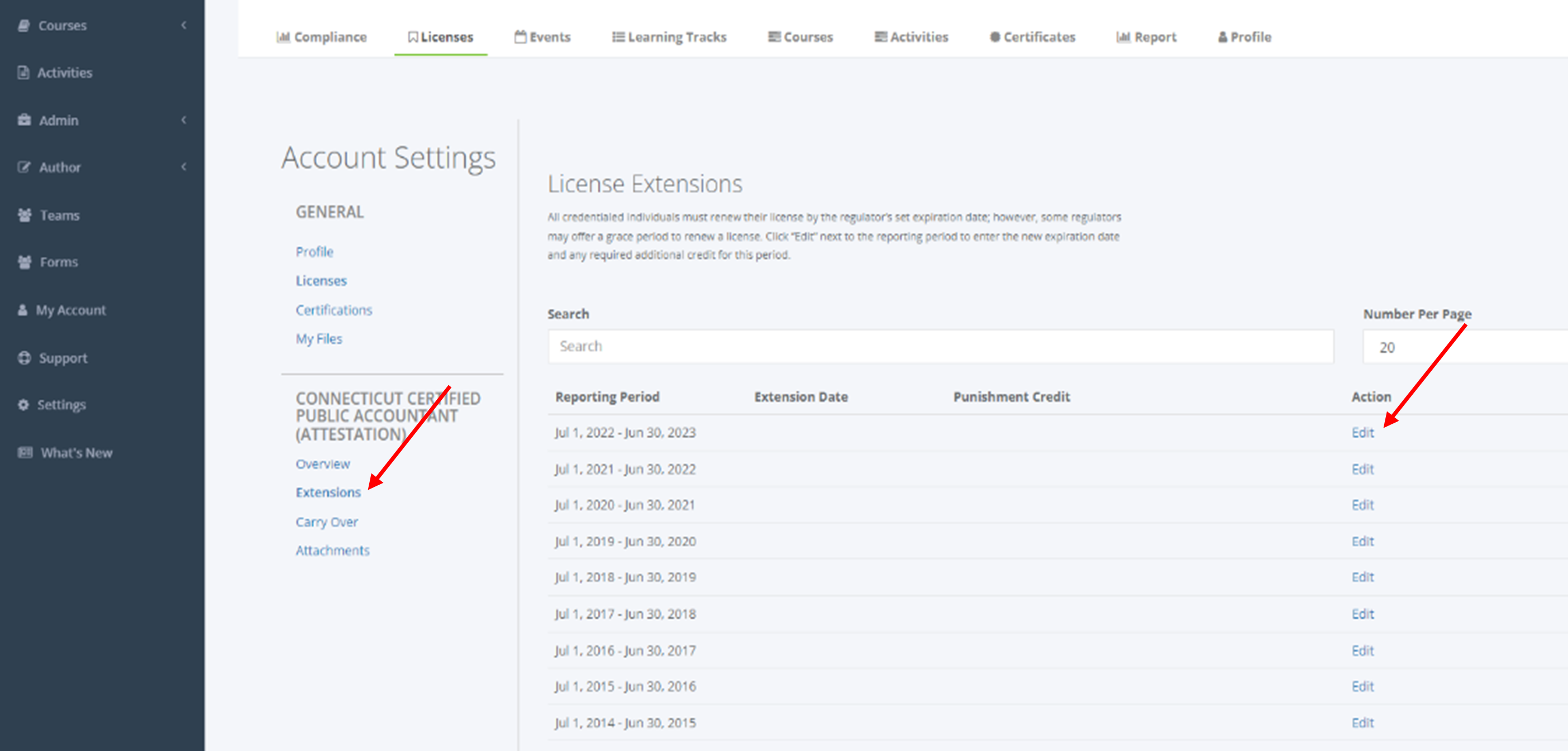
Task: Click the Support lifebuoy icon
Action: click(x=25, y=358)
